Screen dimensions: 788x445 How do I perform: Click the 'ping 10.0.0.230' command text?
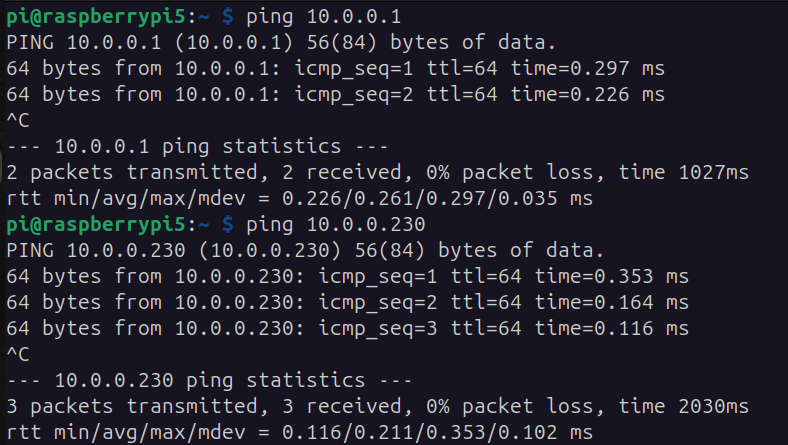(x=335, y=225)
